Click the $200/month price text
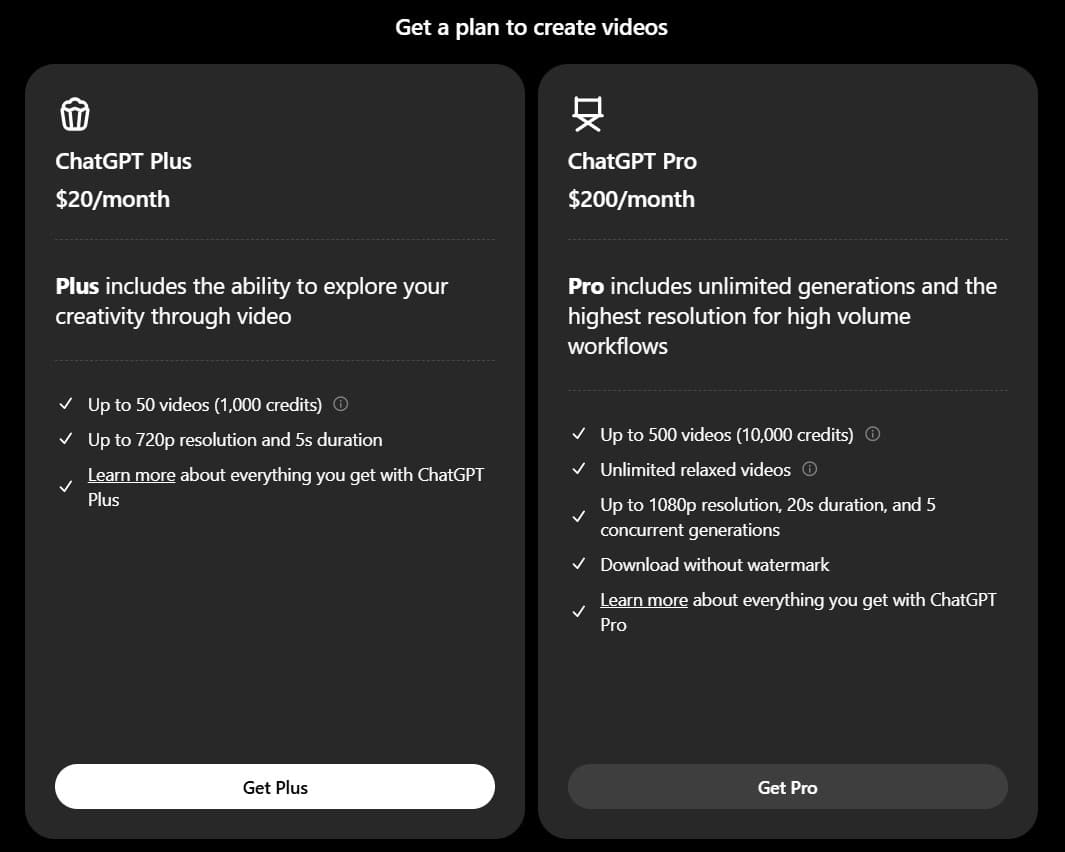 tap(630, 199)
